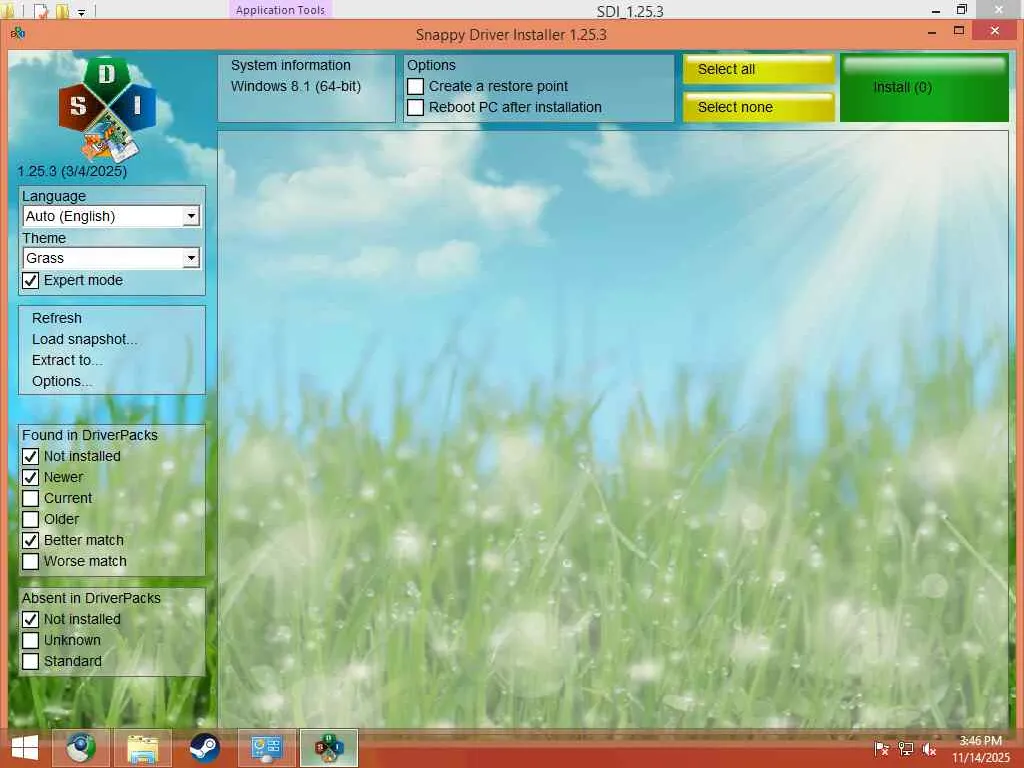Click Refresh in the side panel

[x=57, y=318]
